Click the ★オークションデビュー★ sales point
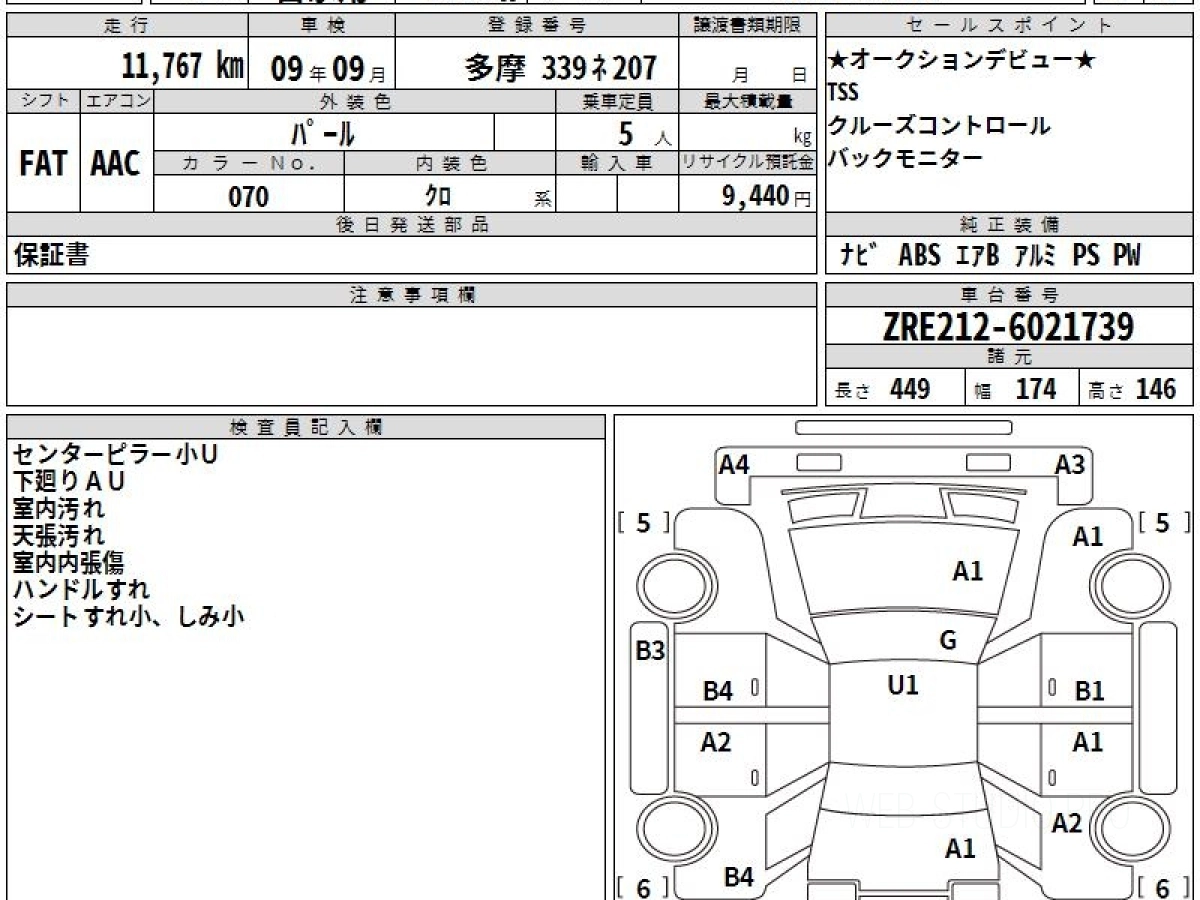1200x900 pixels. (962, 61)
